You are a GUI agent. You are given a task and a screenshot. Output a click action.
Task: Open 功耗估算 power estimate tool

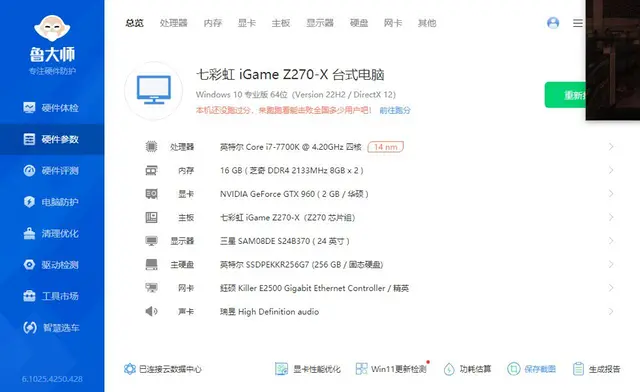click(x=467, y=369)
